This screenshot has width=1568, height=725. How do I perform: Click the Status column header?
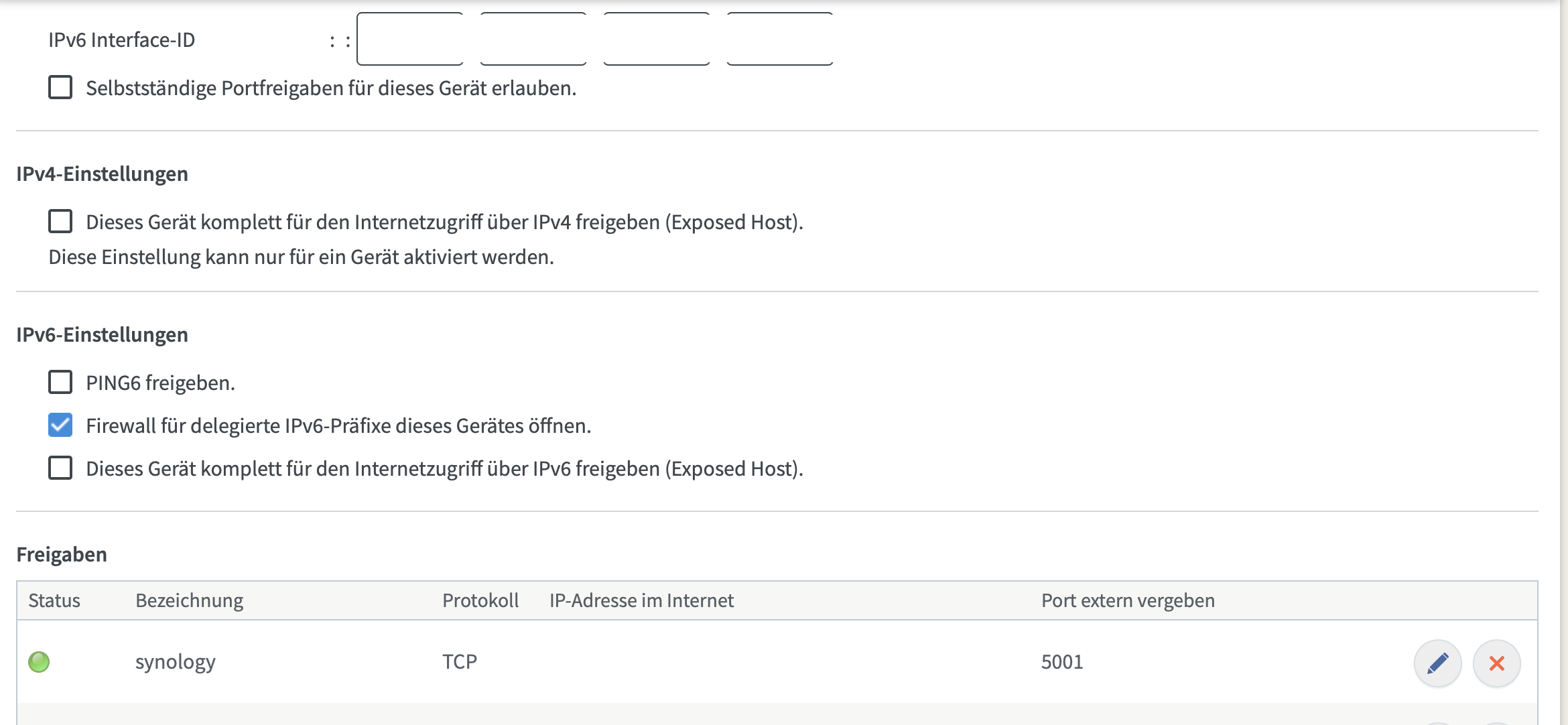click(54, 600)
